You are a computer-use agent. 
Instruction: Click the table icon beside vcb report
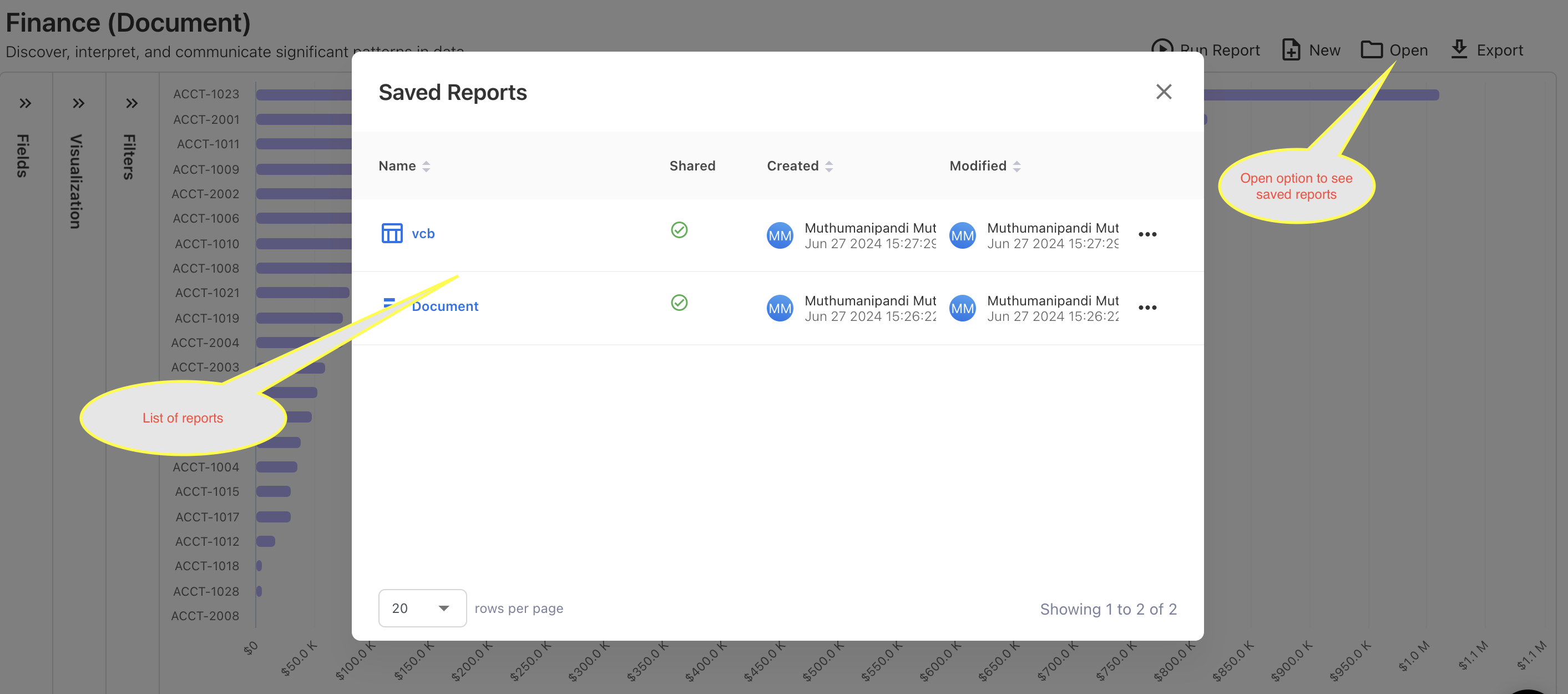(x=391, y=233)
